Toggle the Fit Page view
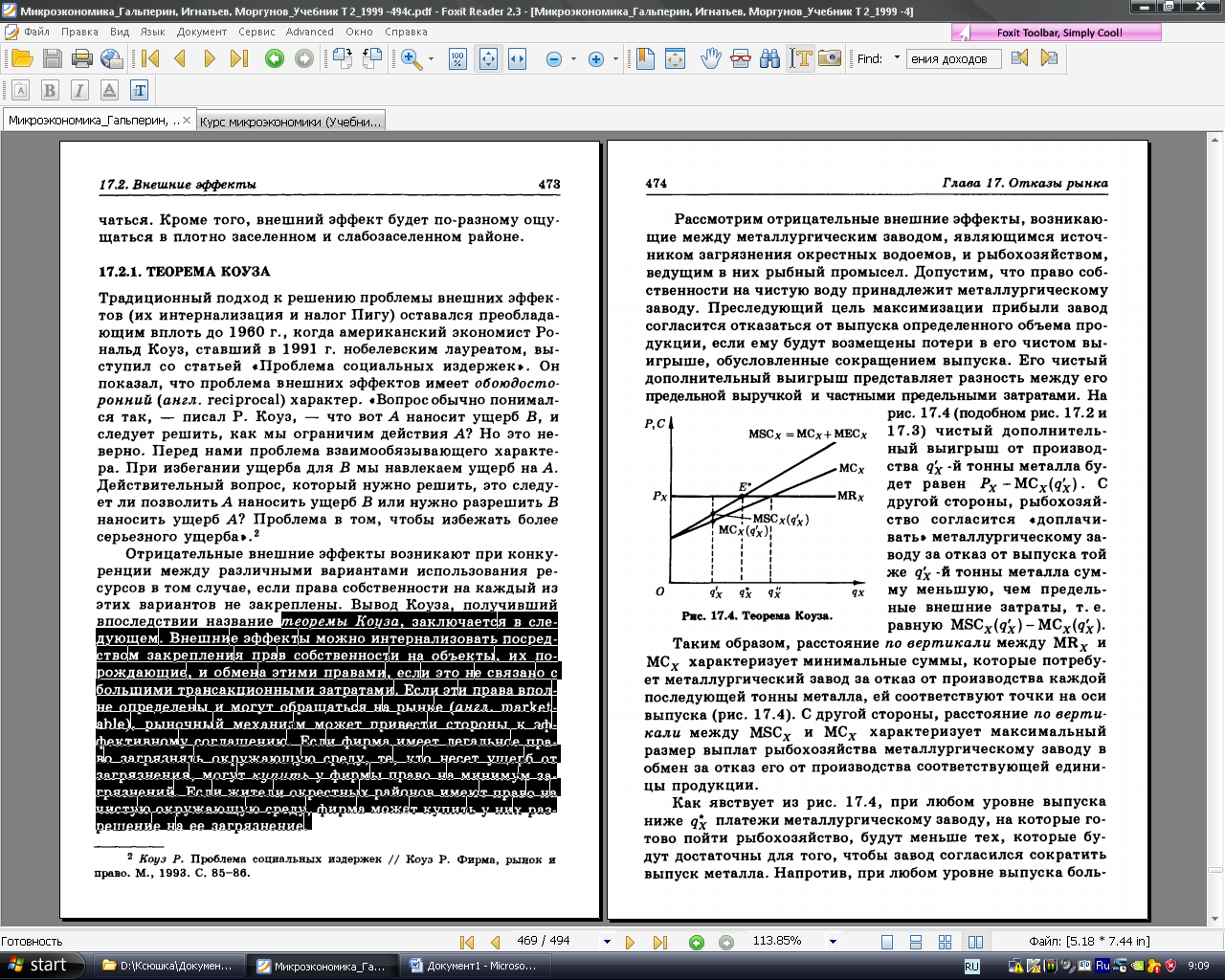Viewport: 1225px width, 980px height. (x=488, y=58)
